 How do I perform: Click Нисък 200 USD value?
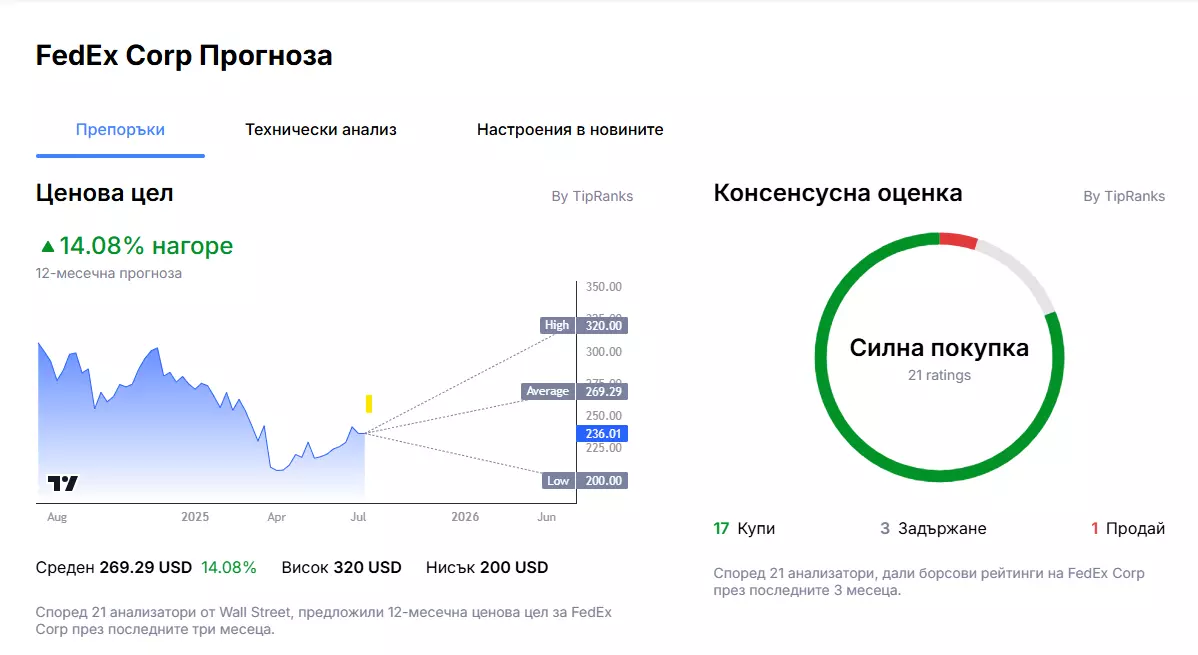(487, 568)
